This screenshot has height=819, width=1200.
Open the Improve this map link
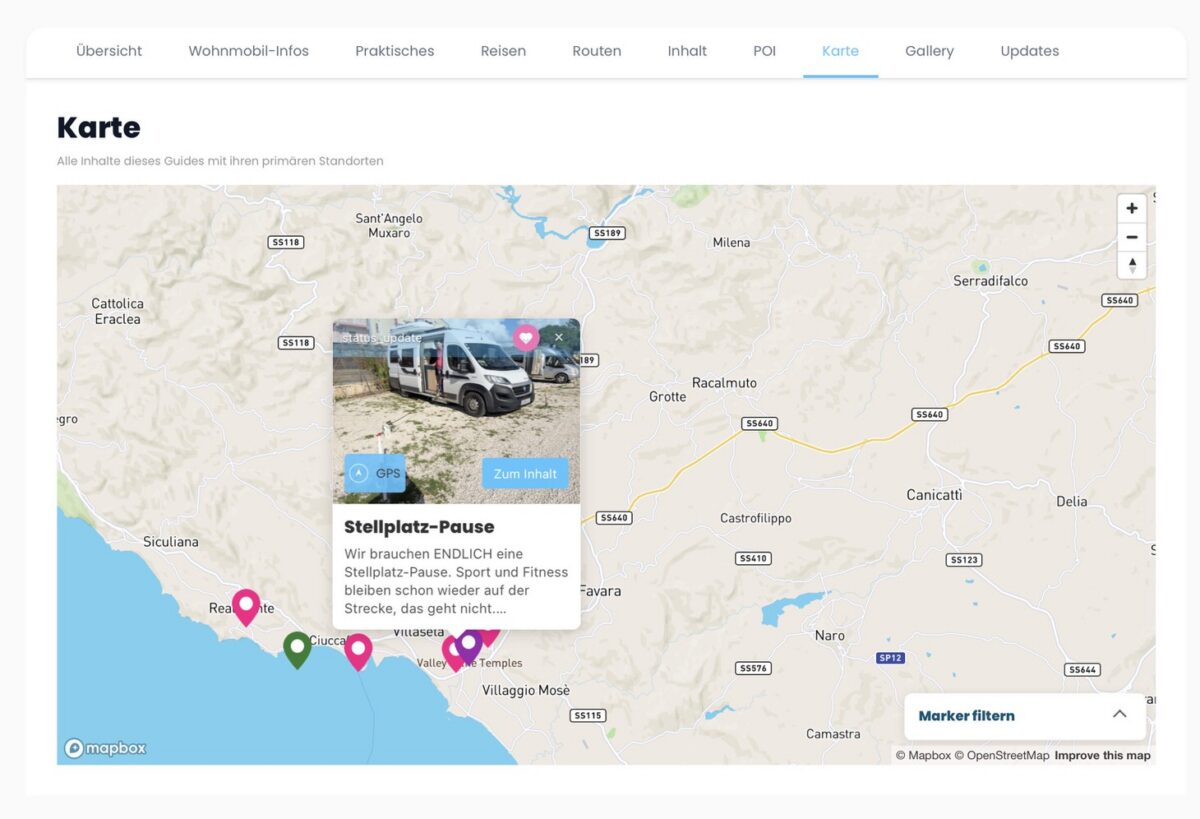(x=1102, y=756)
